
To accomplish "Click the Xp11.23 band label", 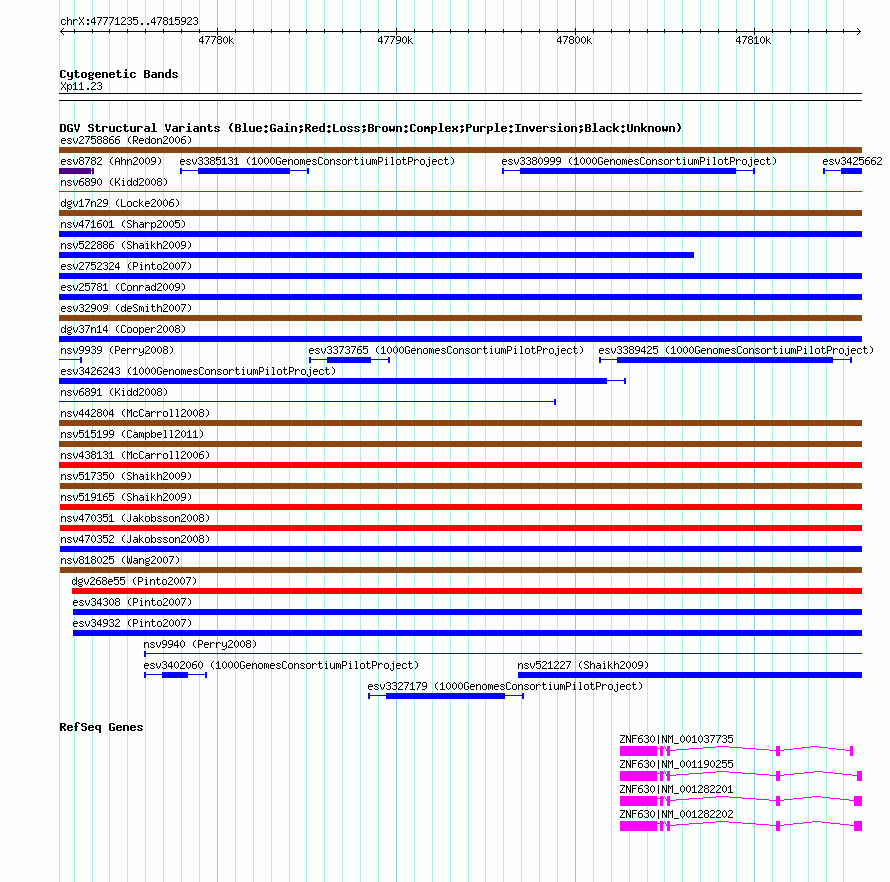I will tap(81, 86).
